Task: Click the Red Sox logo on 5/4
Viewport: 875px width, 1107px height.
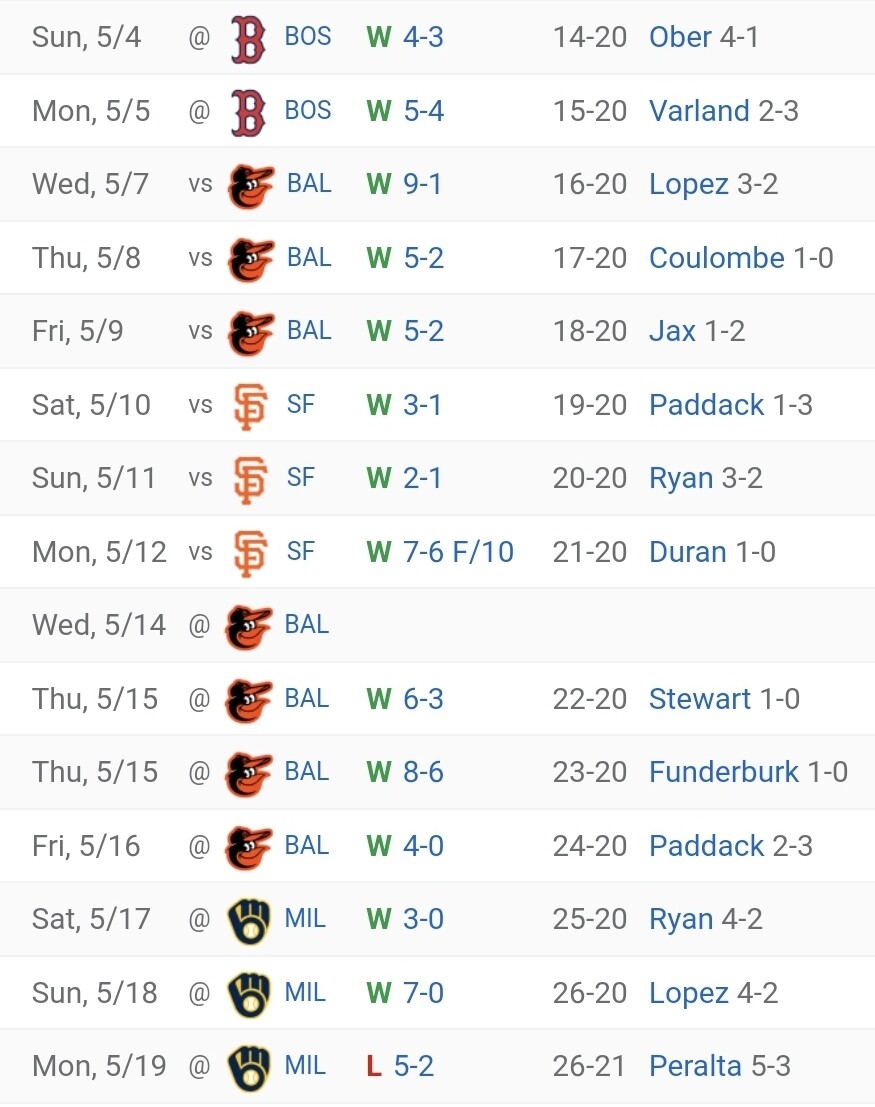Action: (x=249, y=38)
